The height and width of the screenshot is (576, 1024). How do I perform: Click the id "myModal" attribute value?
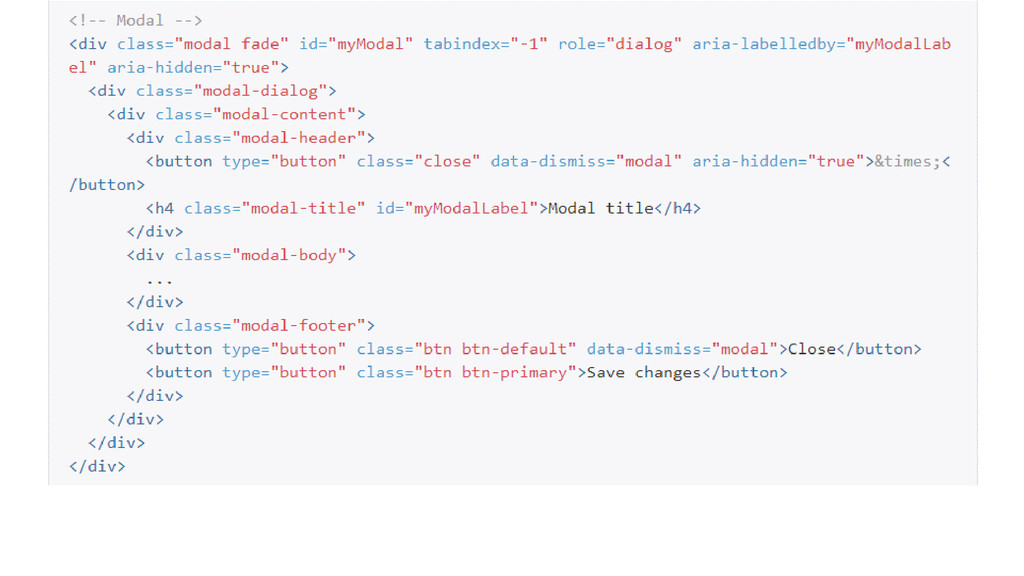[x=370, y=44]
